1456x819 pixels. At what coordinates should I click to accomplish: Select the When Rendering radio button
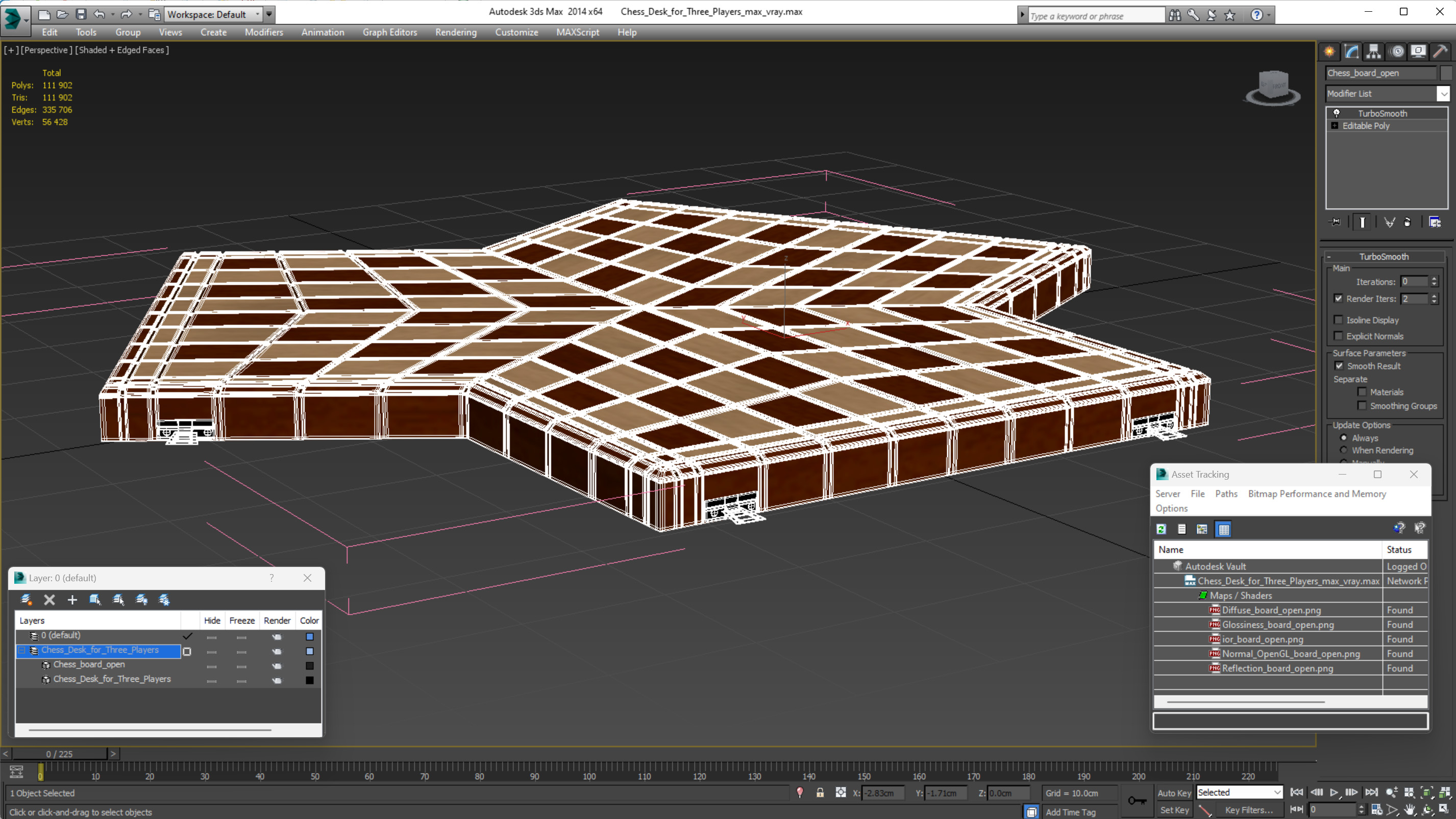1344,450
